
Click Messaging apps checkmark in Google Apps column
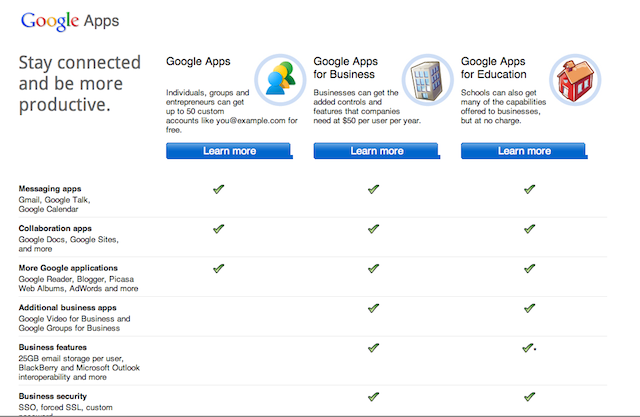(218, 189)
